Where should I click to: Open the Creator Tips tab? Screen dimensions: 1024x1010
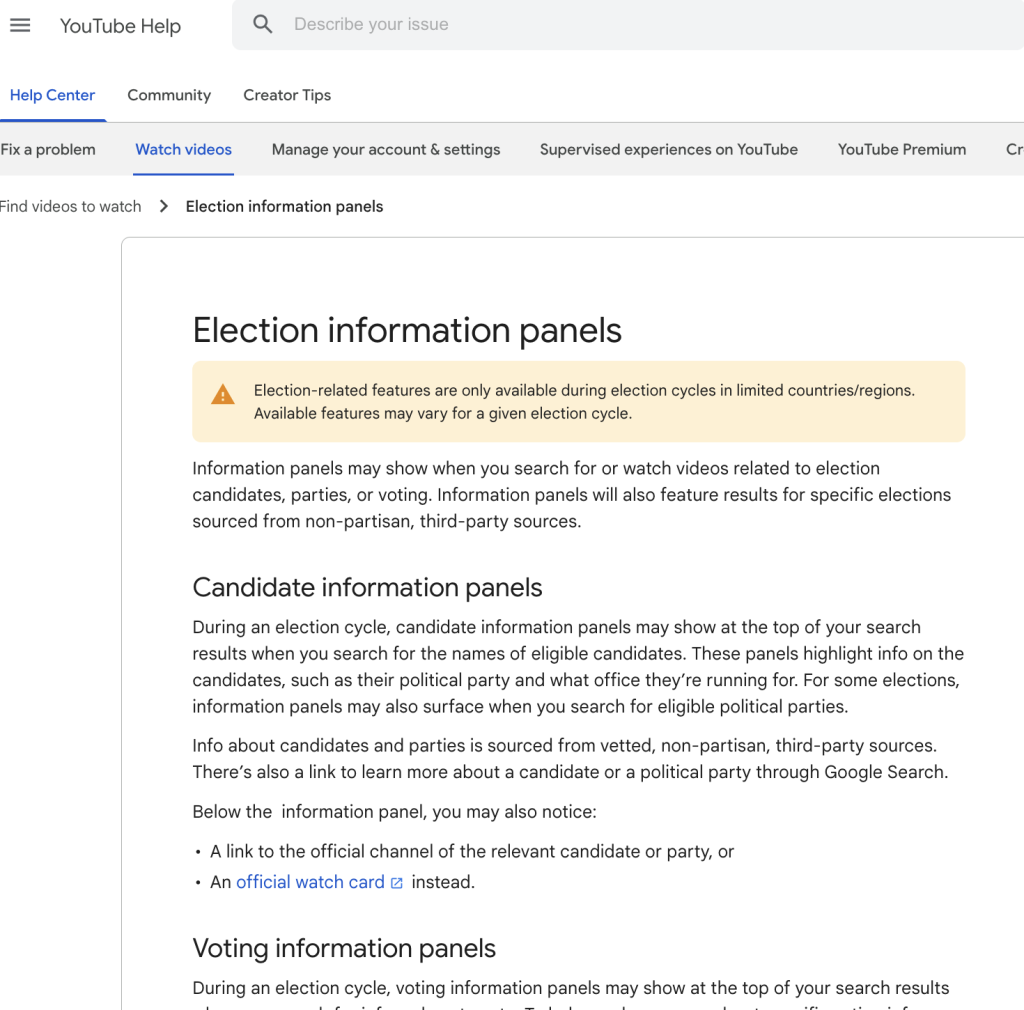(287, 95)
